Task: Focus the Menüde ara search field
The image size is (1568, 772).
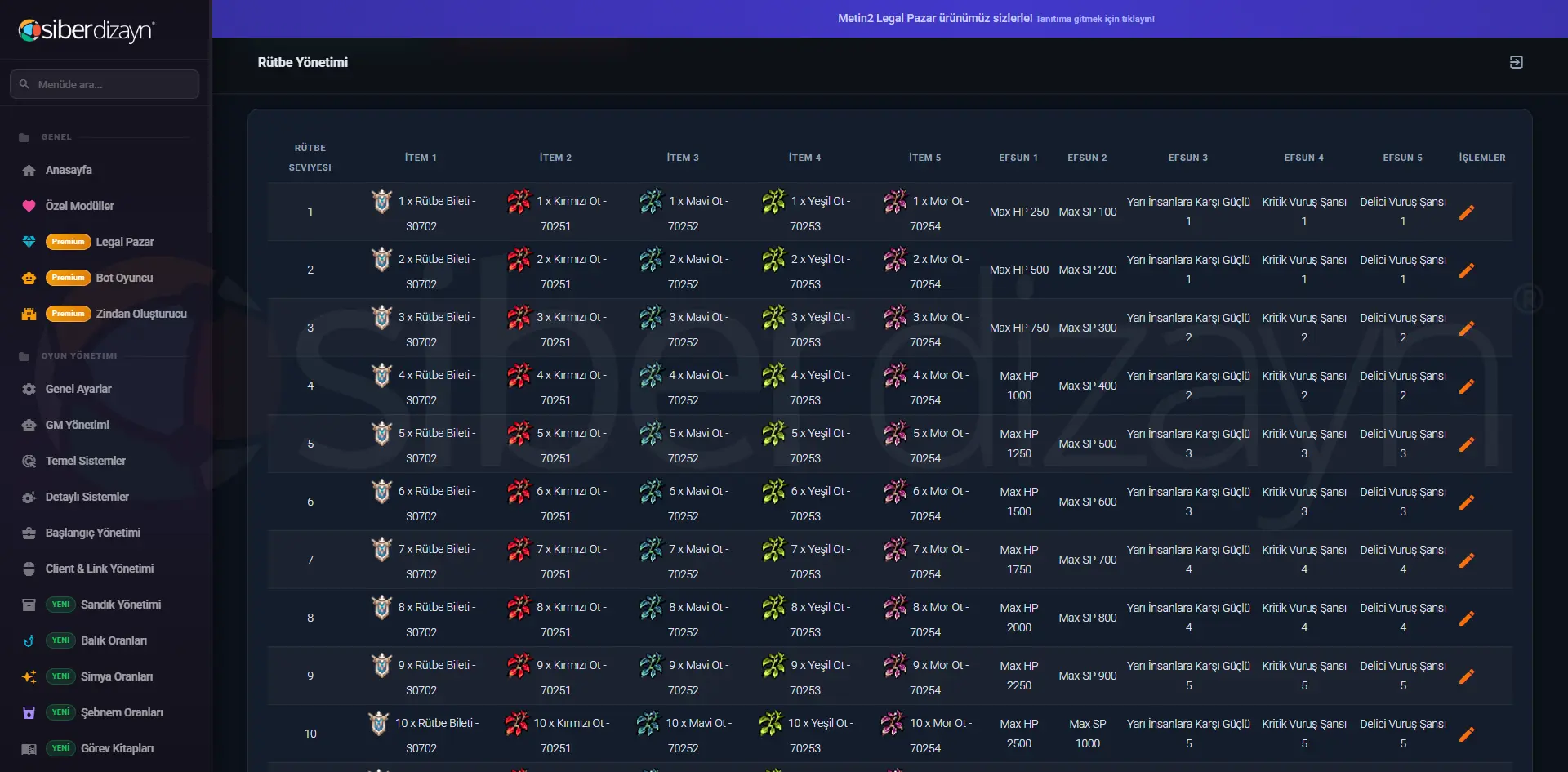Action: [105, 84]
